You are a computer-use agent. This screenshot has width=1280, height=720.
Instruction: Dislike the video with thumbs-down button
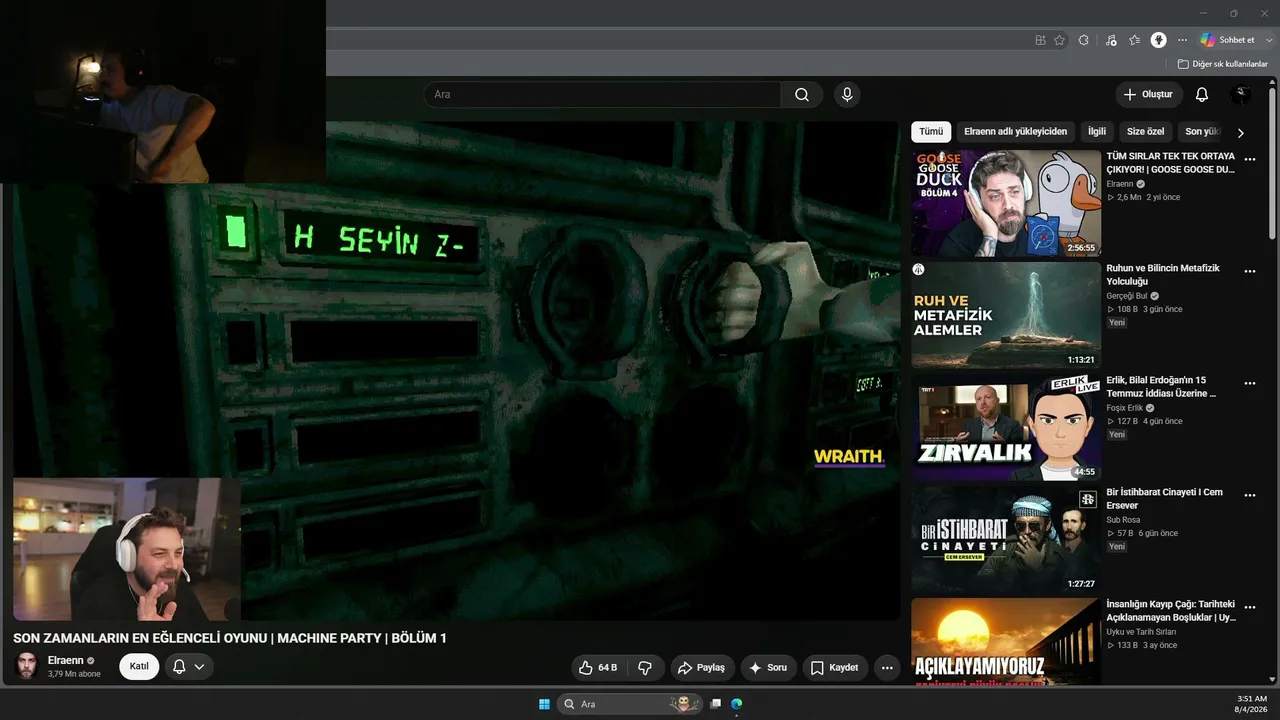tap(645, 668)
